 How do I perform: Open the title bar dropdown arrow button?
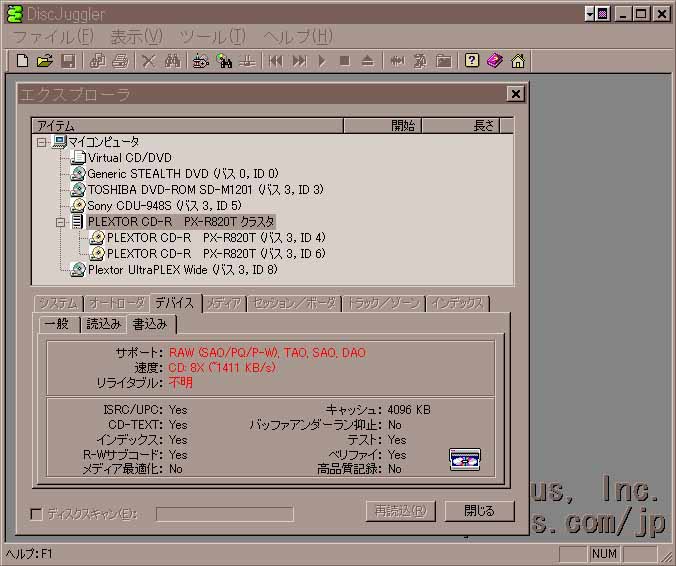pos(589,14)
